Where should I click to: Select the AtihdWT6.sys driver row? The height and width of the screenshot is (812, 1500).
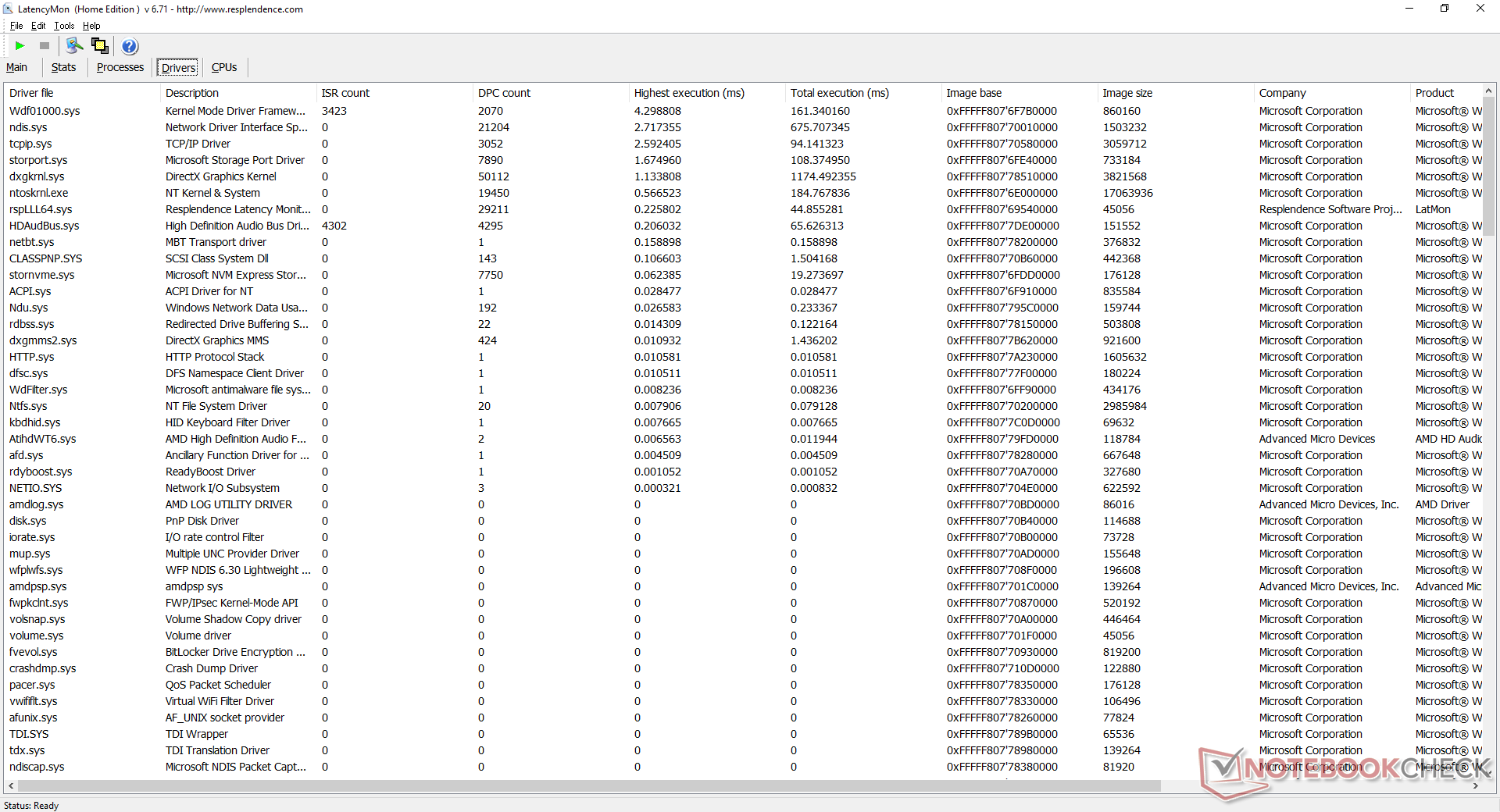coord(743,439)
